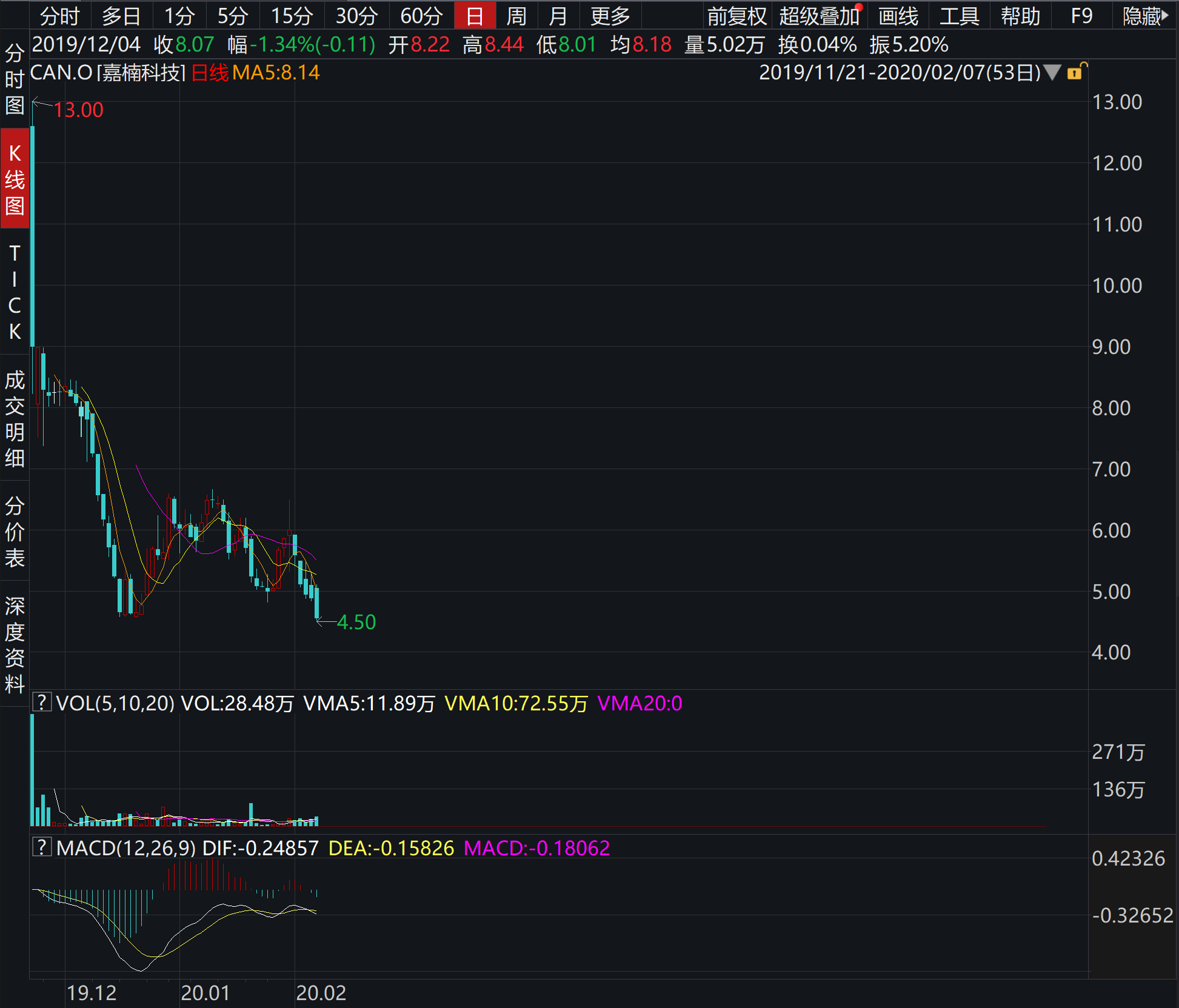1179x1008 pixels.
Task: Open the 前复权 adjustment setting
Action: click(x=737, y=16)
